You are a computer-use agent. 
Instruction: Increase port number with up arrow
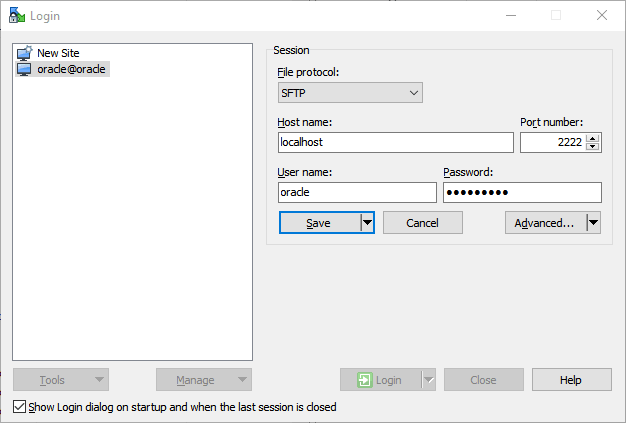pyautogui.click(x=593, y=138)
